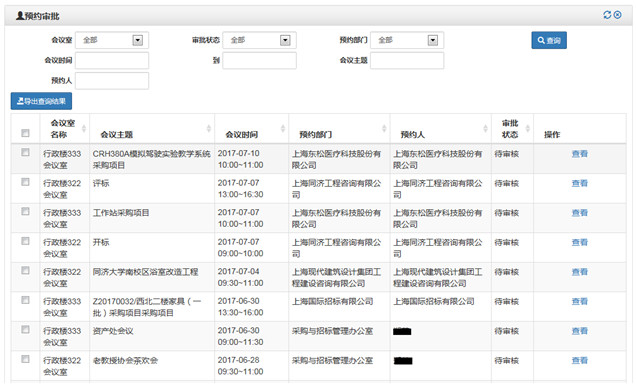Open 查看 link for 资产处会议 row
The width and height of the screenshot is (636, 385).
[x=580, y=331]
